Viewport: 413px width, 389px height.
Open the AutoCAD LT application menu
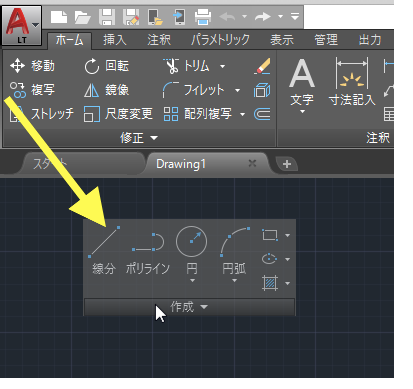click(x=22, y=25)
